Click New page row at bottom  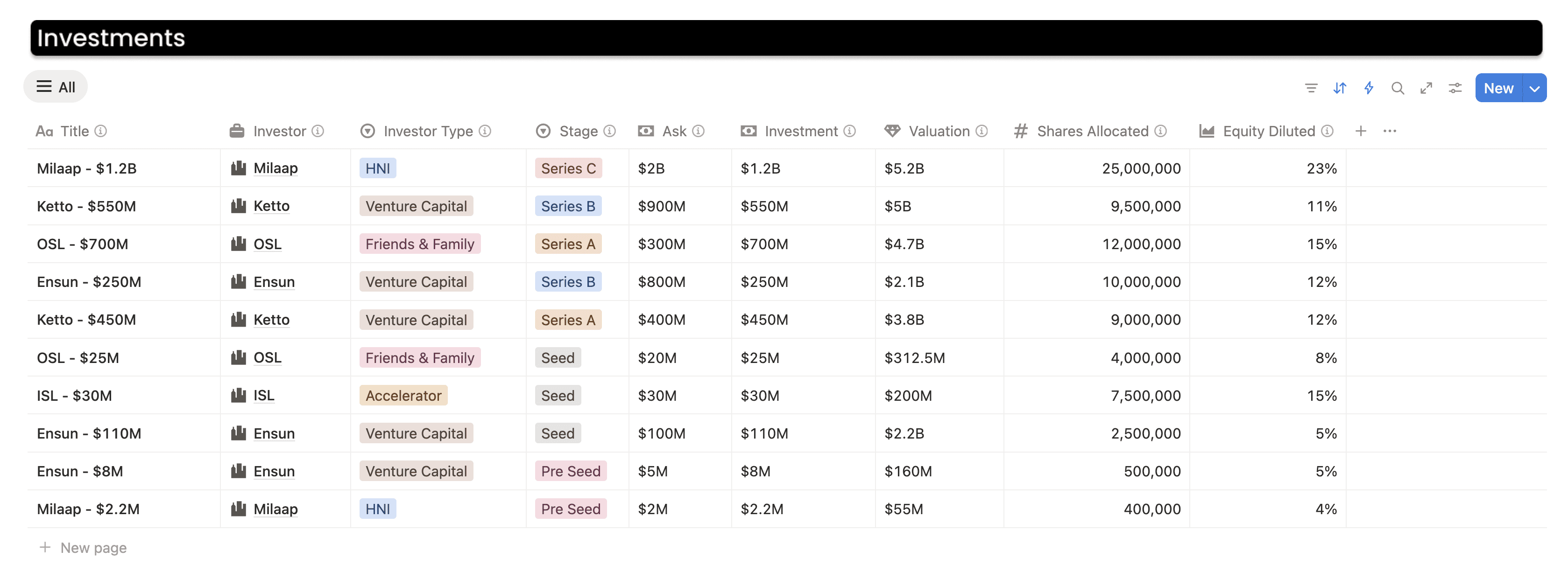pos(93,548)
